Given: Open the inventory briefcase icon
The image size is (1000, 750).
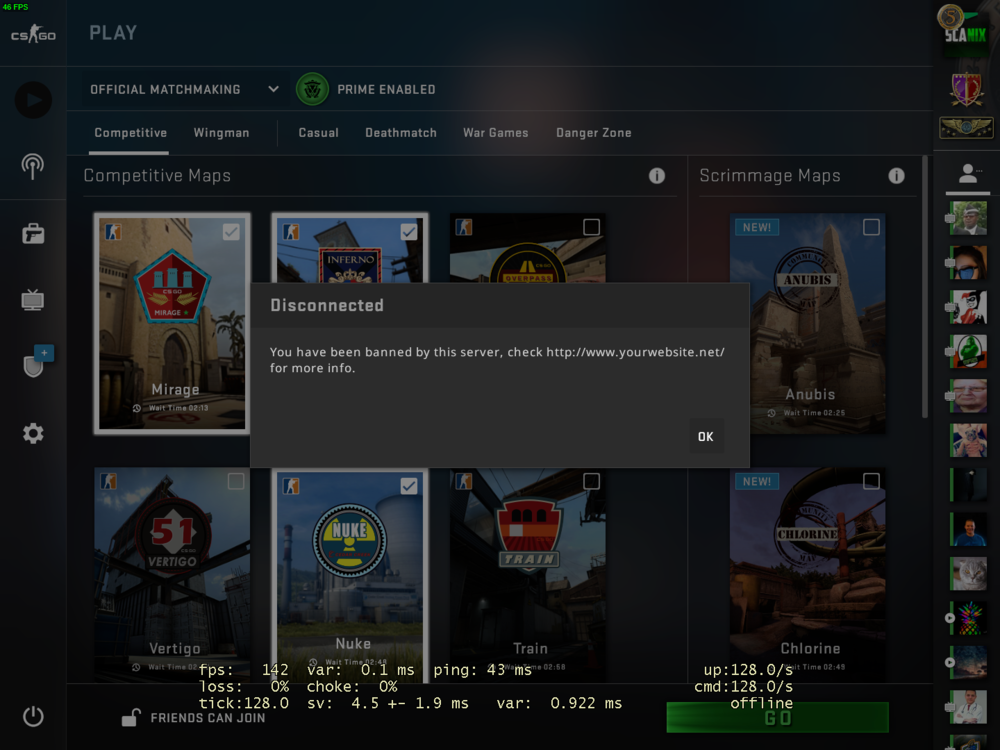Looking at the screenshot, I should [33, 233].
